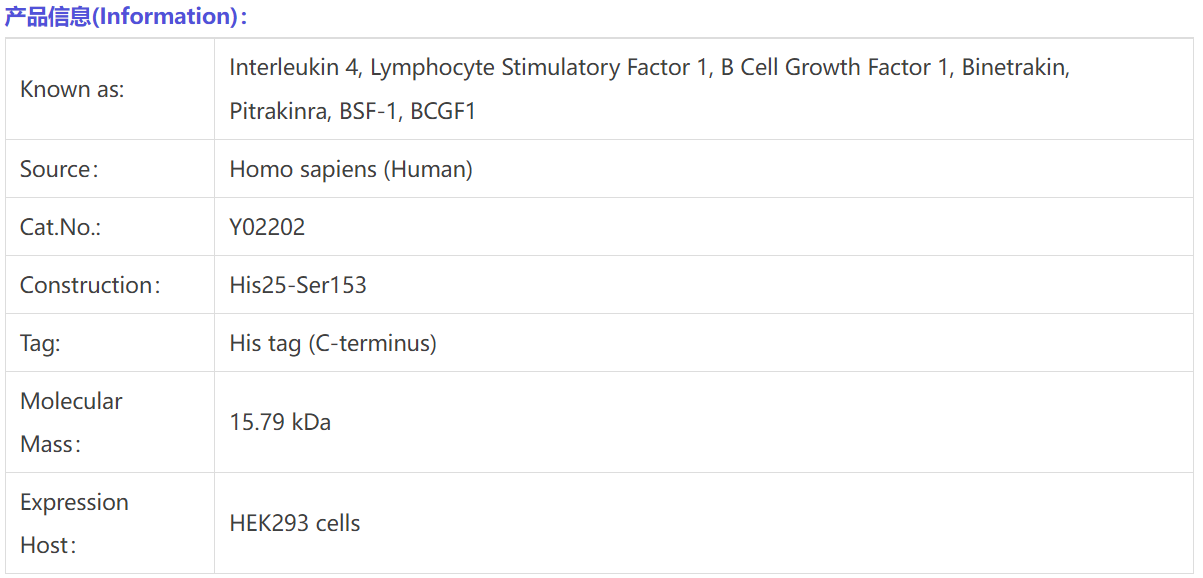Select the "HEK293 cells" value
The height and width of the screenshot is (578, 1203).
(x=295, y=523)
